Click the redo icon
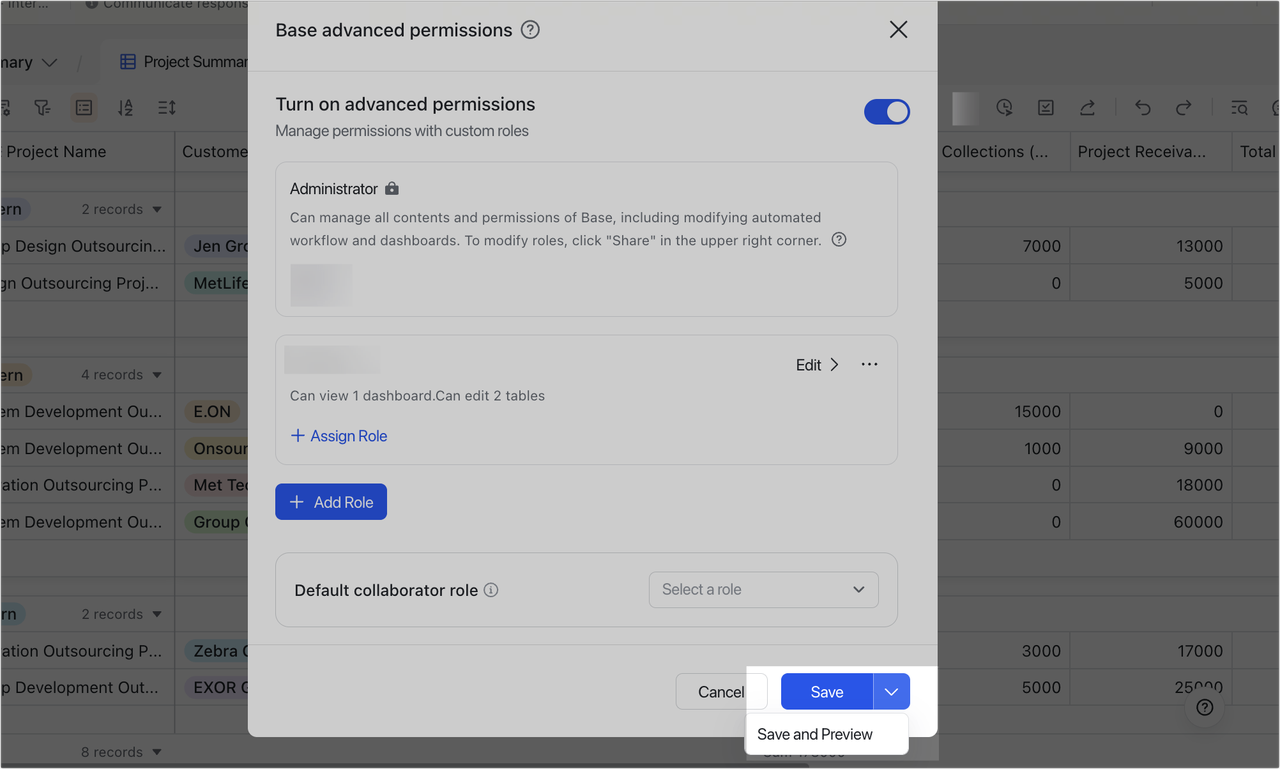Screen dimensions: 1280x769 [x=1183, y=107]
